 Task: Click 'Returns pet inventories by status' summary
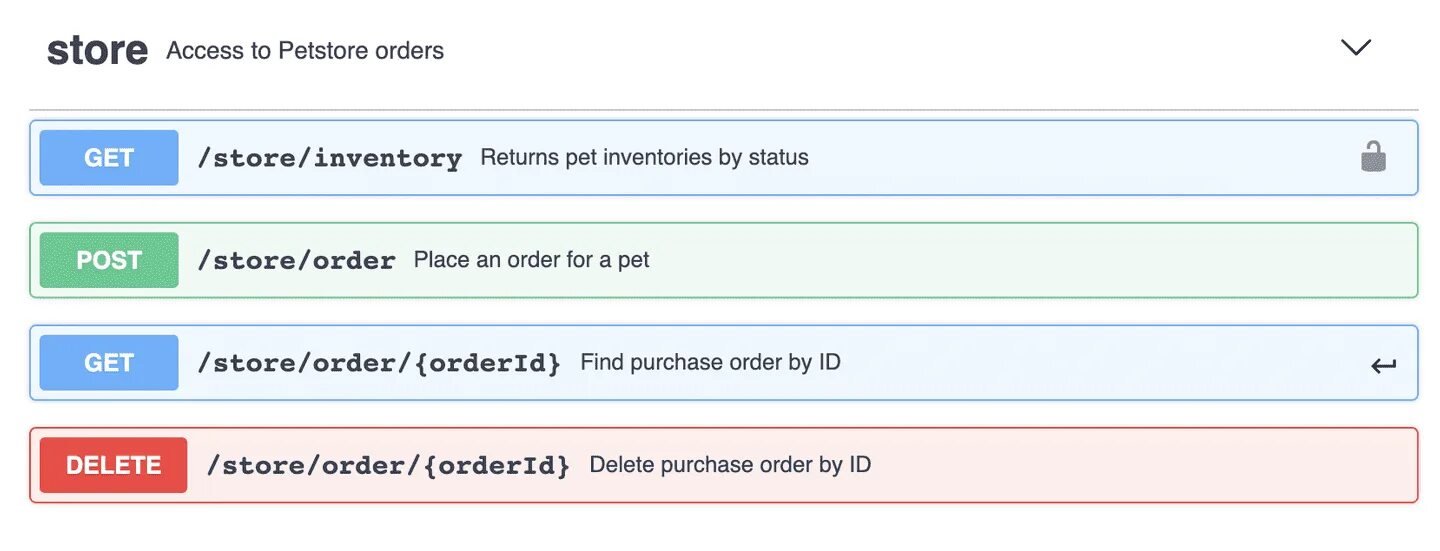[x=644, y=158]
